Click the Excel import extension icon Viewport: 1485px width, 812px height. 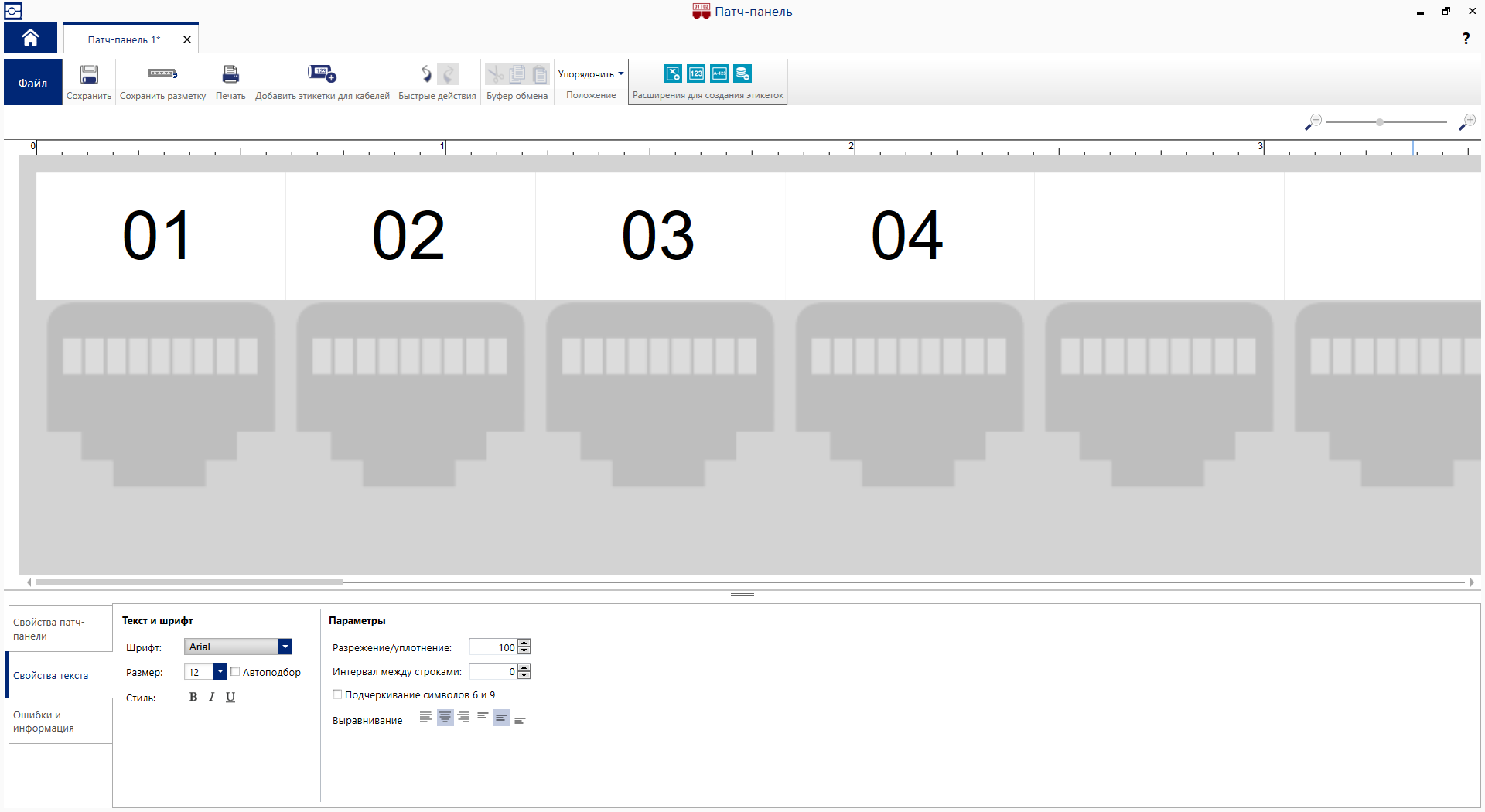pyautogui.click(x=673, y=74)
